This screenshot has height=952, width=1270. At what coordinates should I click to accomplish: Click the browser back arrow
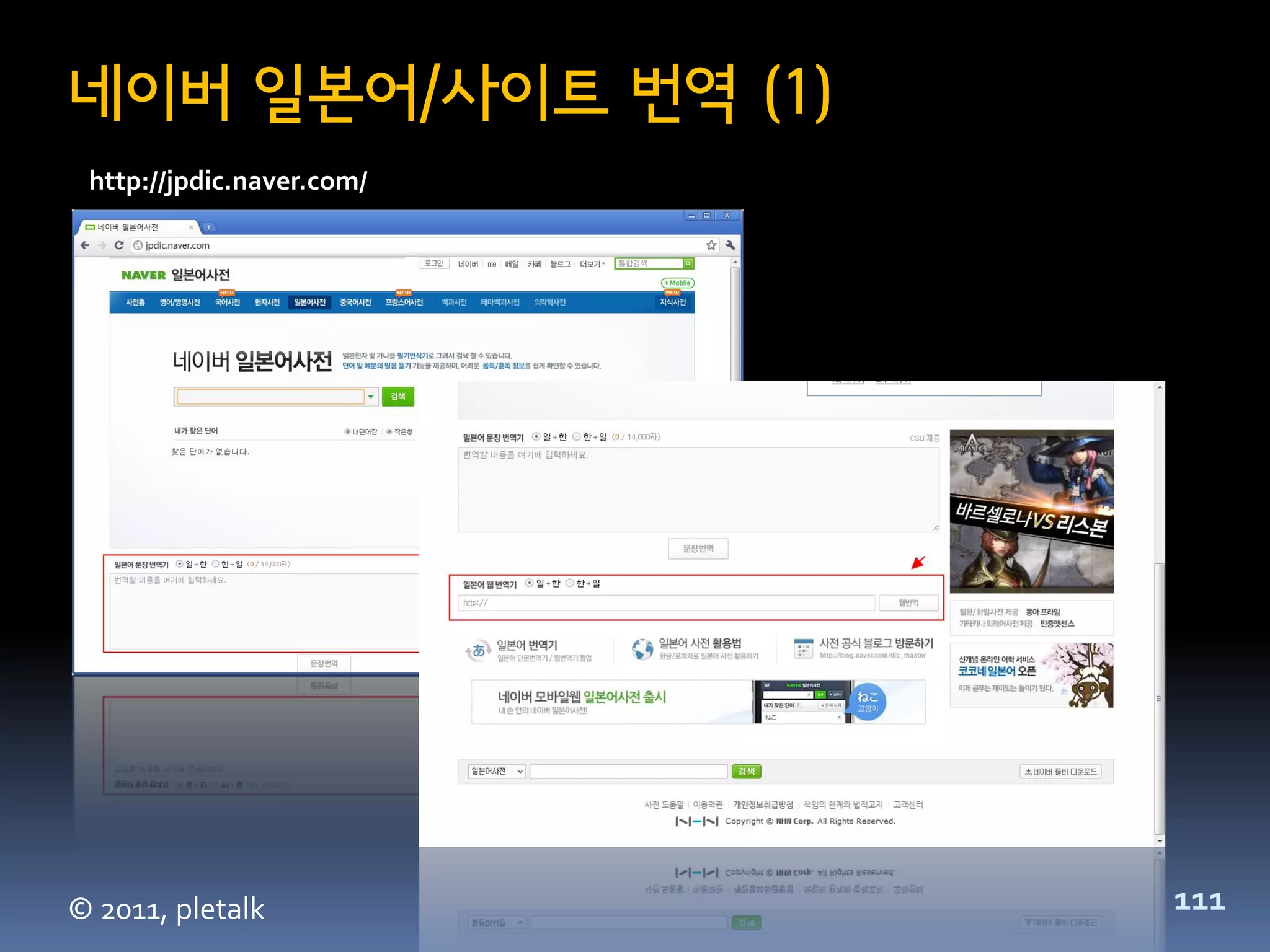click(x=85, y=245)
